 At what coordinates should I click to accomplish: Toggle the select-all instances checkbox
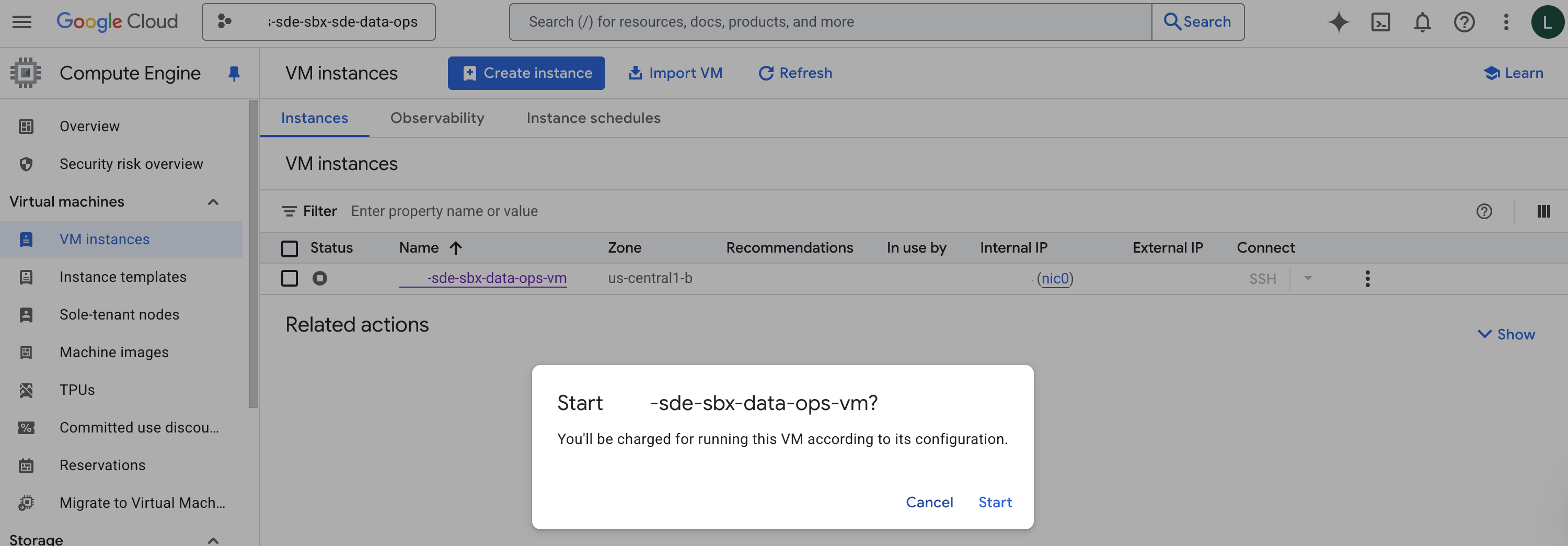tap(289, 248)
